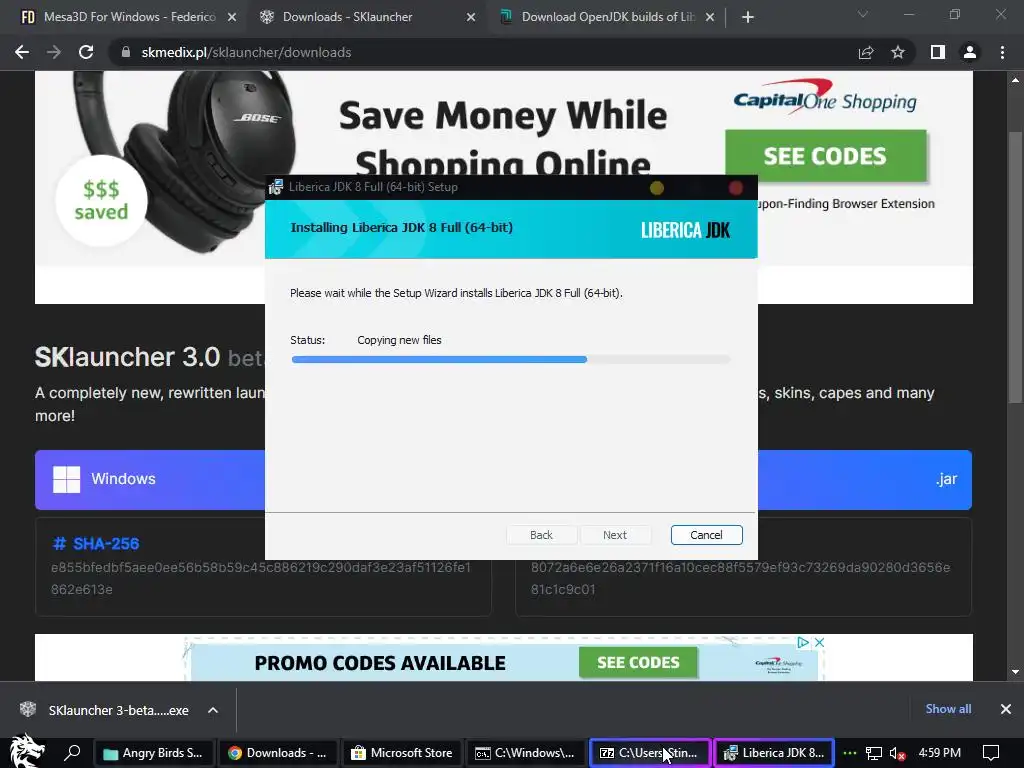This screenshot has width=1024, height=768.
Task: Switch to Chrome Downloads taskbar item
Action: 278,753
